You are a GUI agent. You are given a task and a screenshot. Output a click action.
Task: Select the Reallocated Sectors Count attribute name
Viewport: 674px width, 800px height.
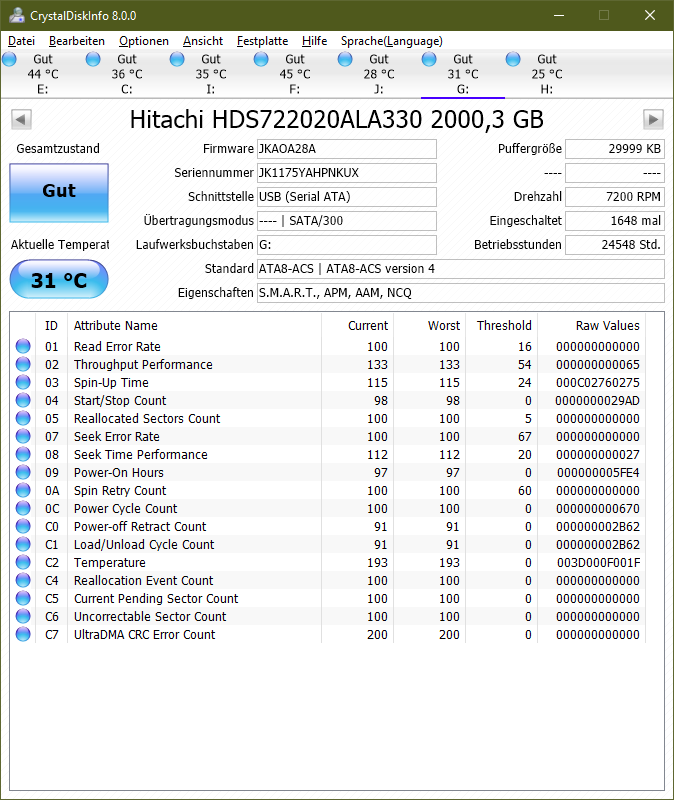147,418
